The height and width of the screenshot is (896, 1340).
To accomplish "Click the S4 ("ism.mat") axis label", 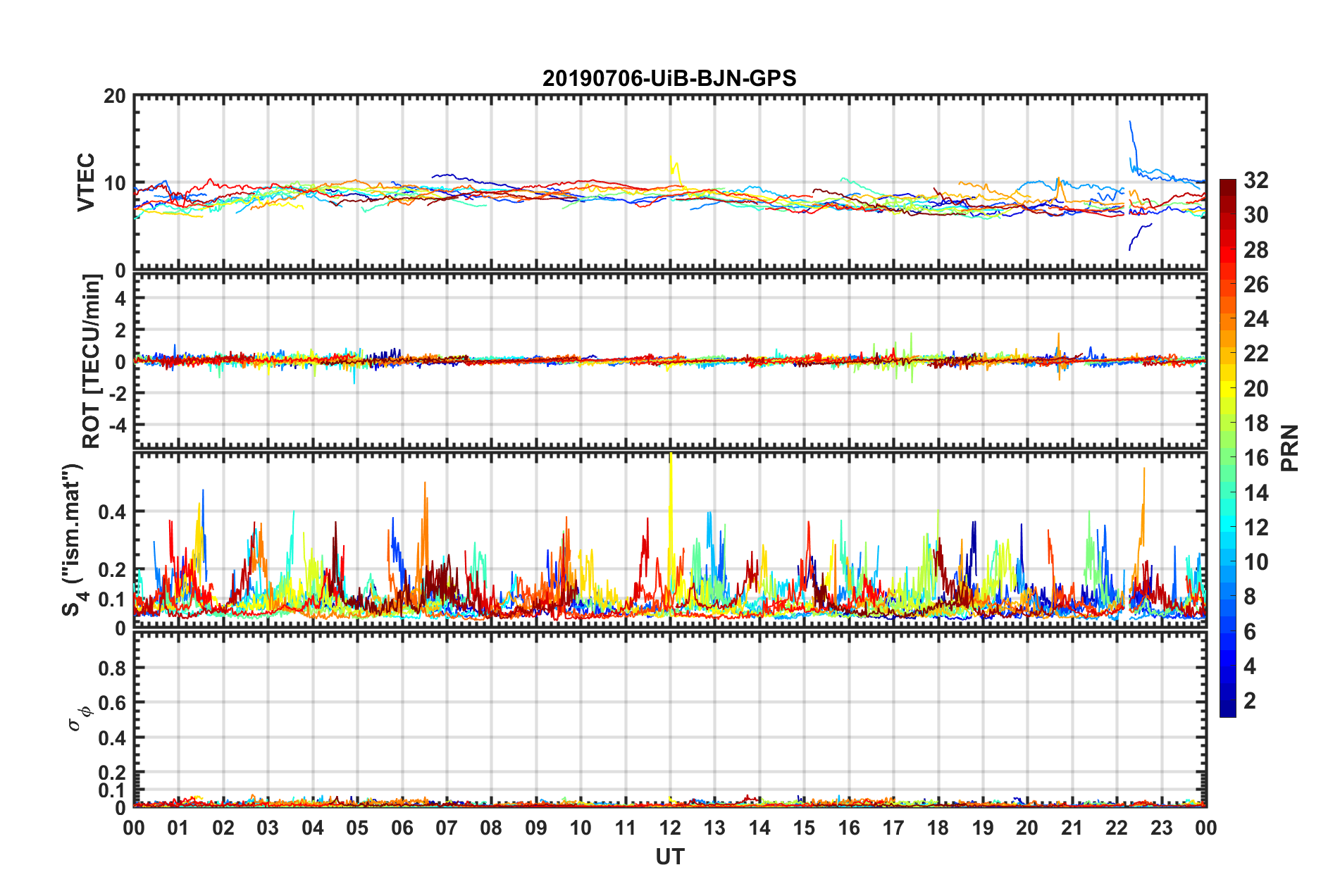I will coord(73,540).
